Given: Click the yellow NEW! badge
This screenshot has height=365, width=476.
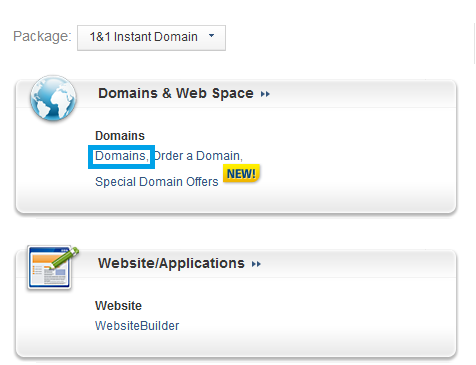Looking at the screenshot, I should coord(241,174).
